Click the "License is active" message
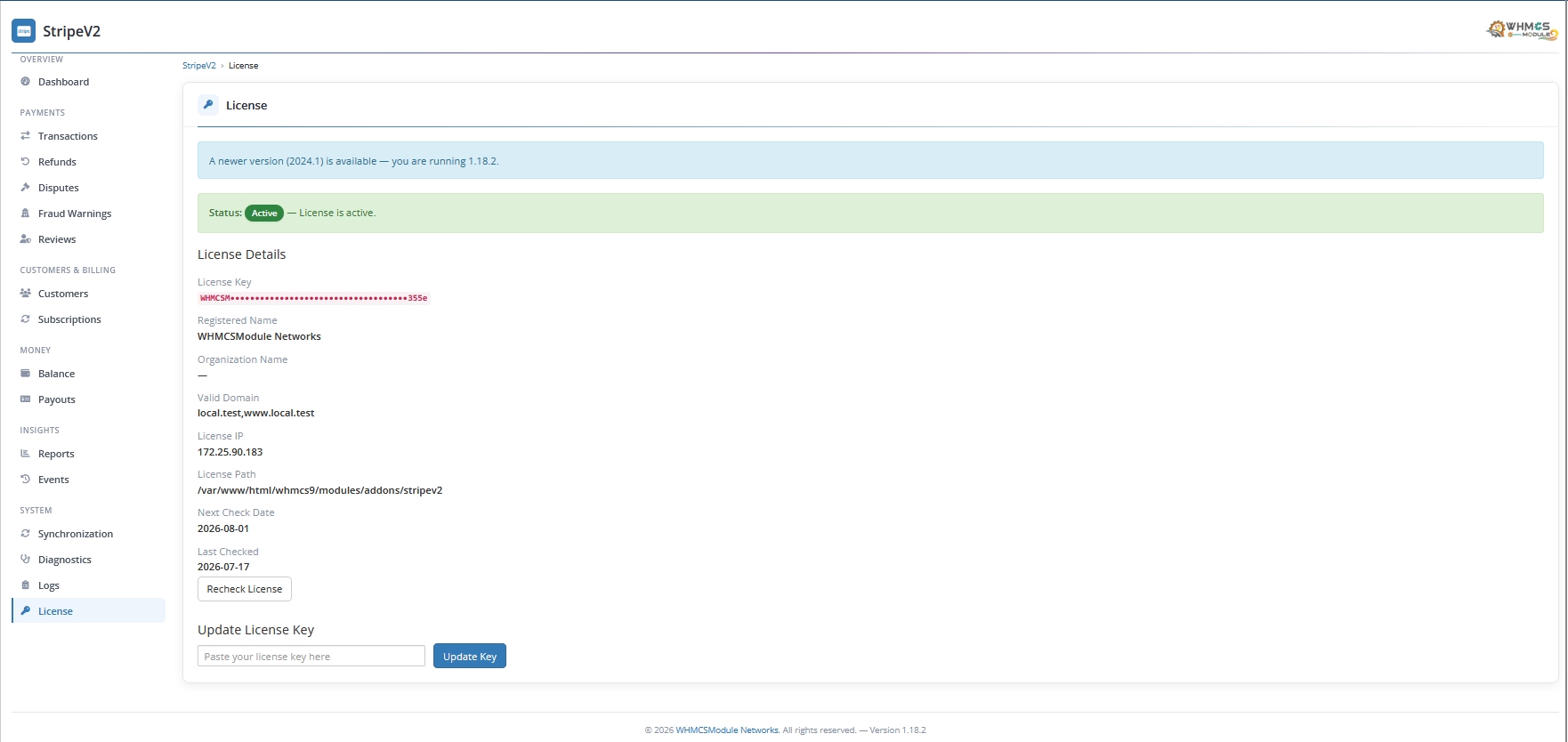1568x742 pixels. pyautogui.click(x=337, y=214)
